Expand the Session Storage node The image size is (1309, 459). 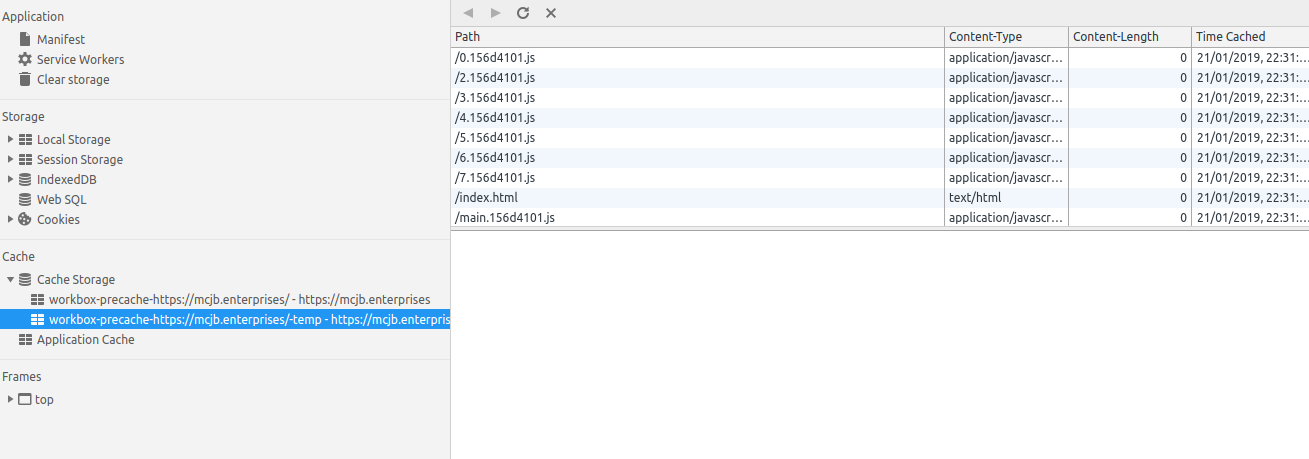11,159
